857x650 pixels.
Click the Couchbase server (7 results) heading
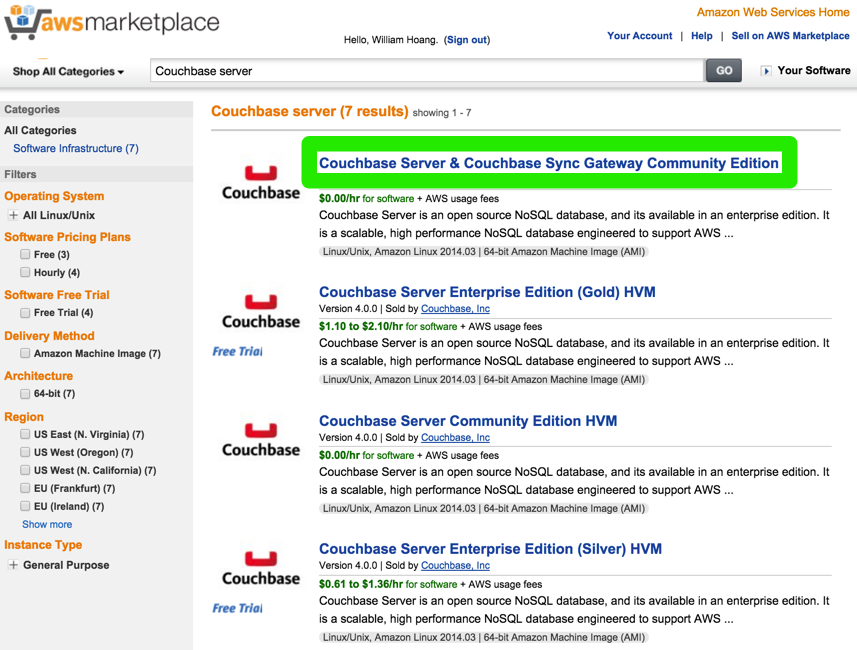tap(310, 112)
